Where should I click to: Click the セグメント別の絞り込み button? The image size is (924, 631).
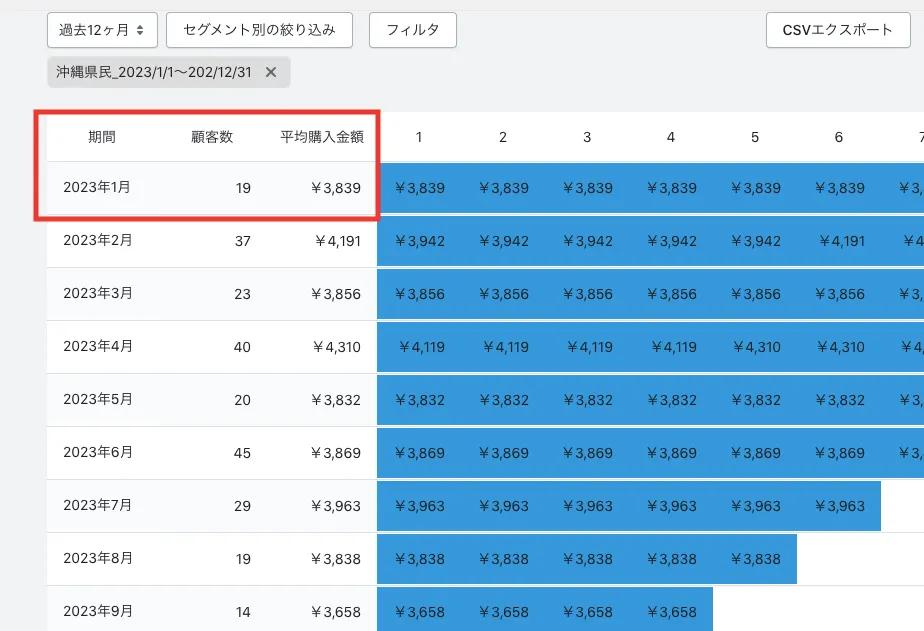[x=259, y=30]
